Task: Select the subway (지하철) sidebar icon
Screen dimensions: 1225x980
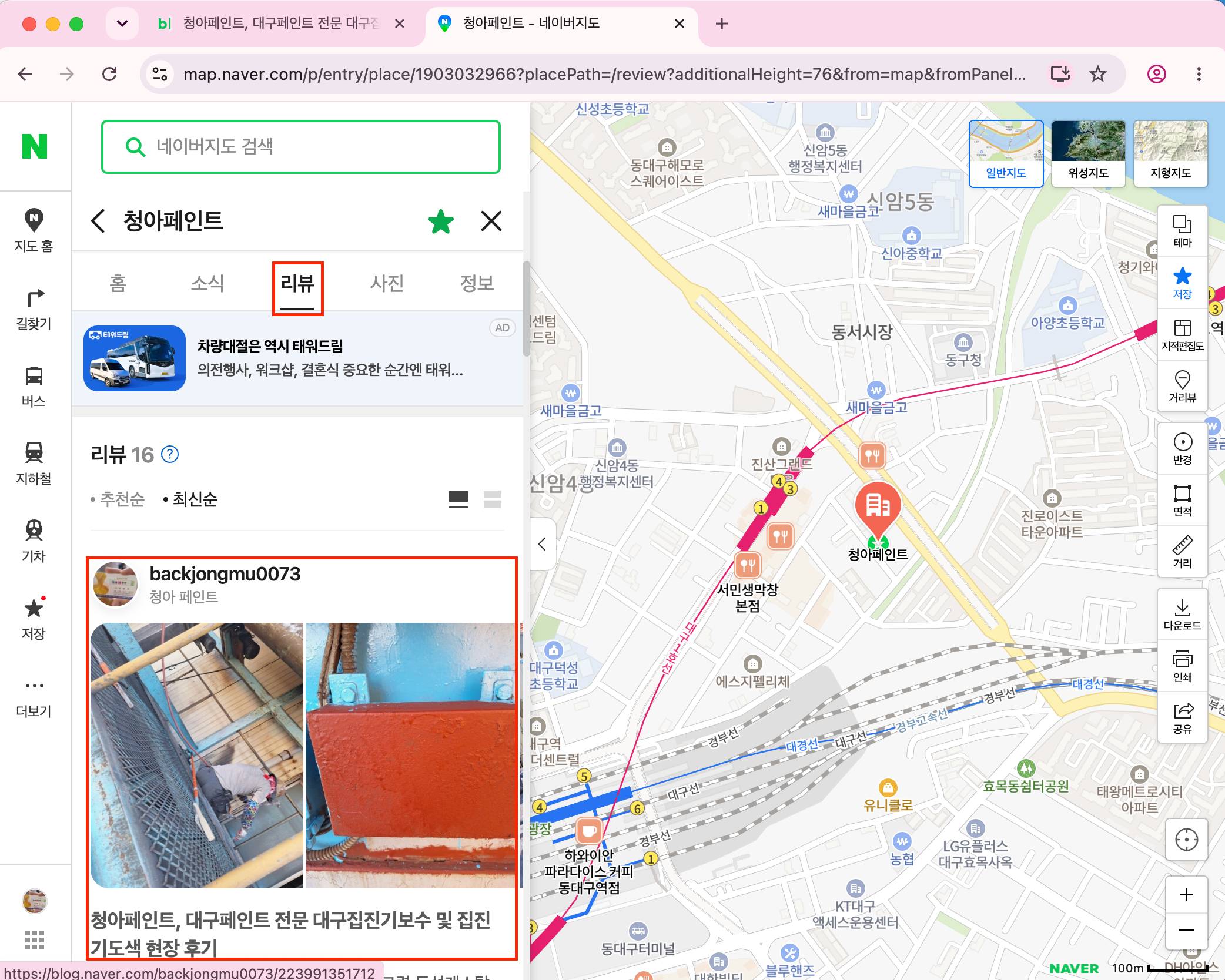Action: [34, 464]
